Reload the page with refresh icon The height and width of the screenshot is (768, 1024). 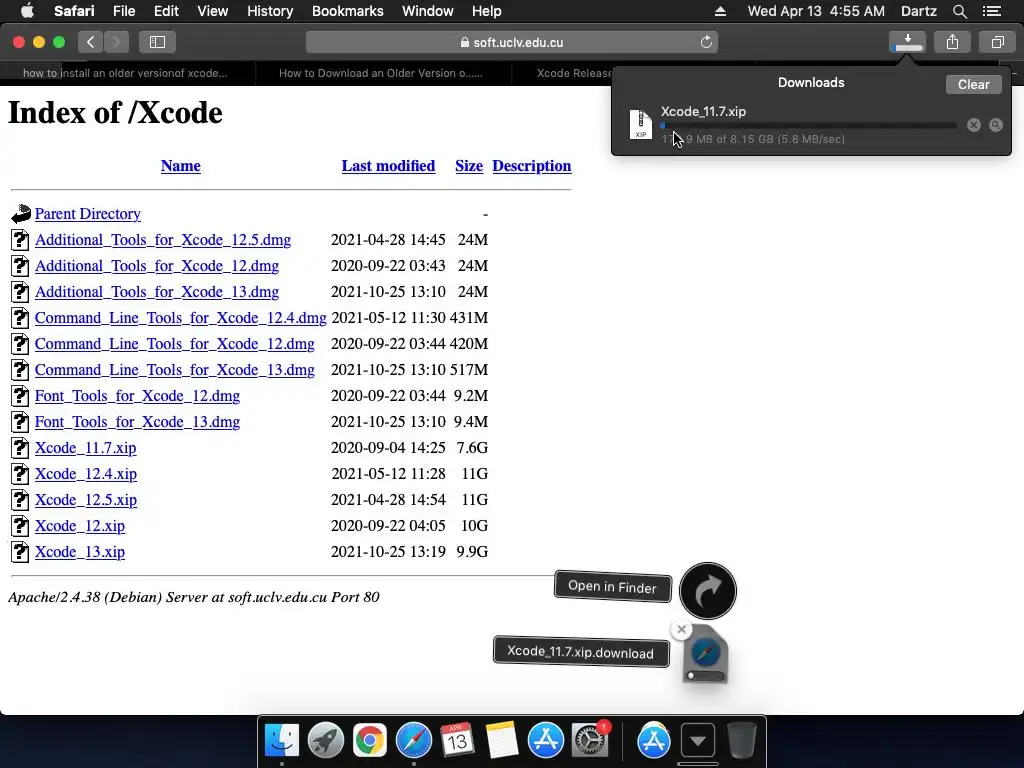[706, 42]
